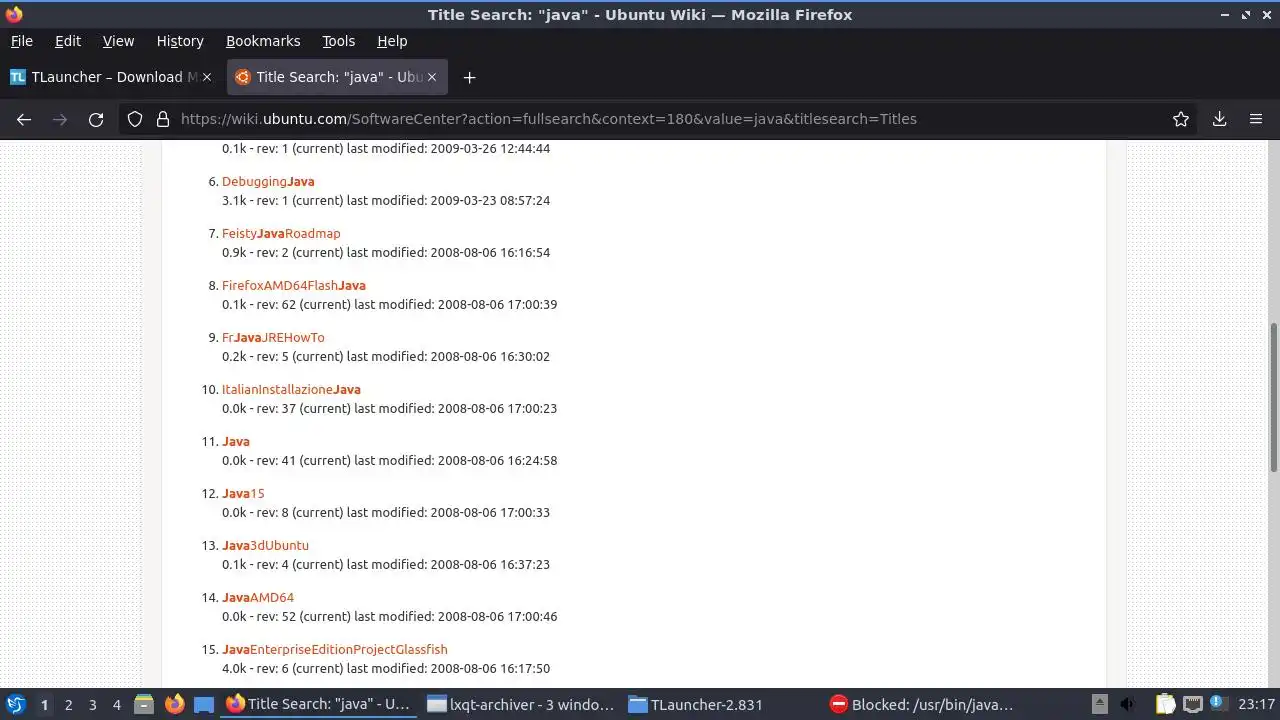This screenshot has height=720, width=1280.
Task: Open the Firefox hamburger application menu
Action: (1256, 119)
